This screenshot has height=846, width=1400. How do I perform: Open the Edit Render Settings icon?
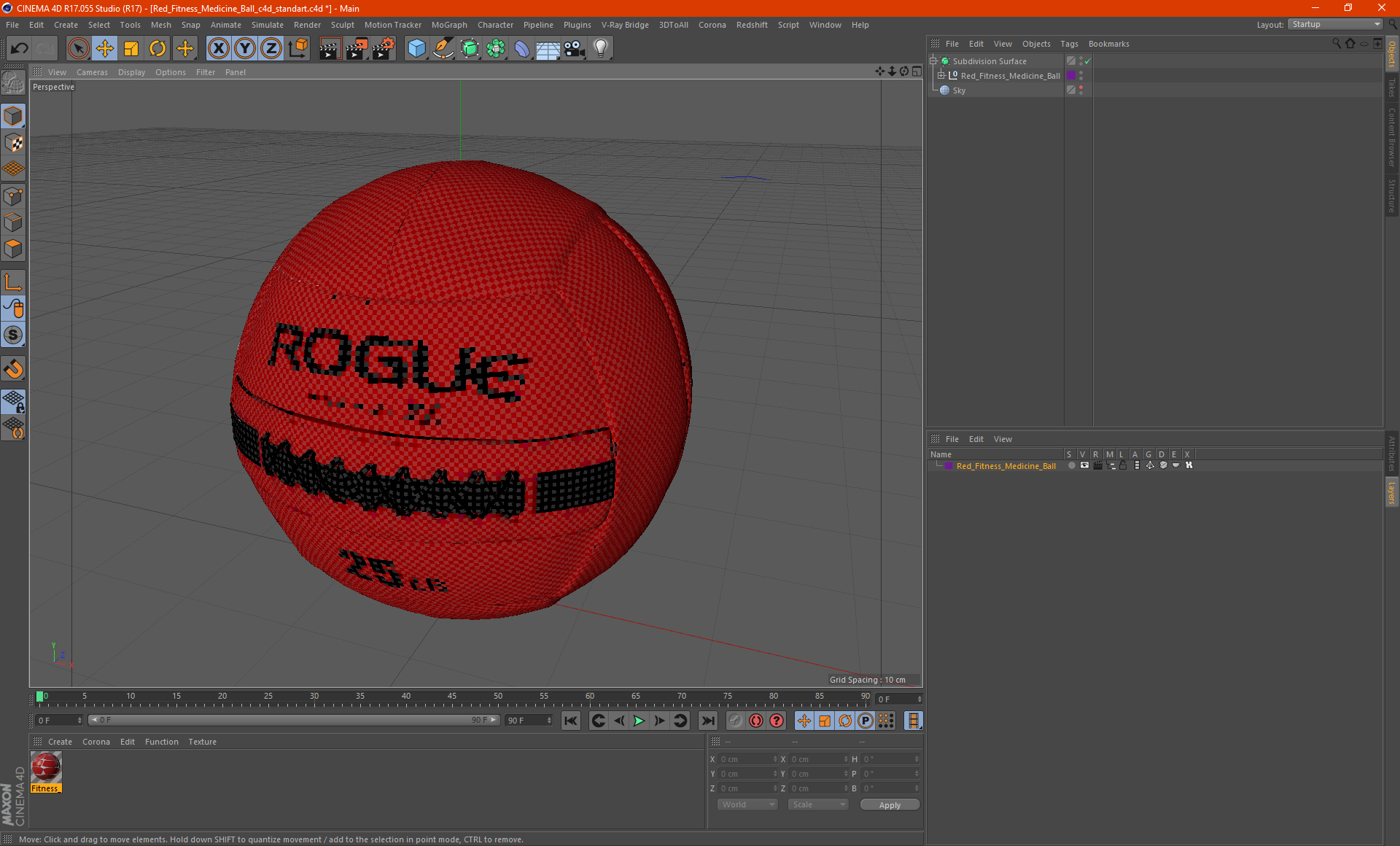[384, 49]
